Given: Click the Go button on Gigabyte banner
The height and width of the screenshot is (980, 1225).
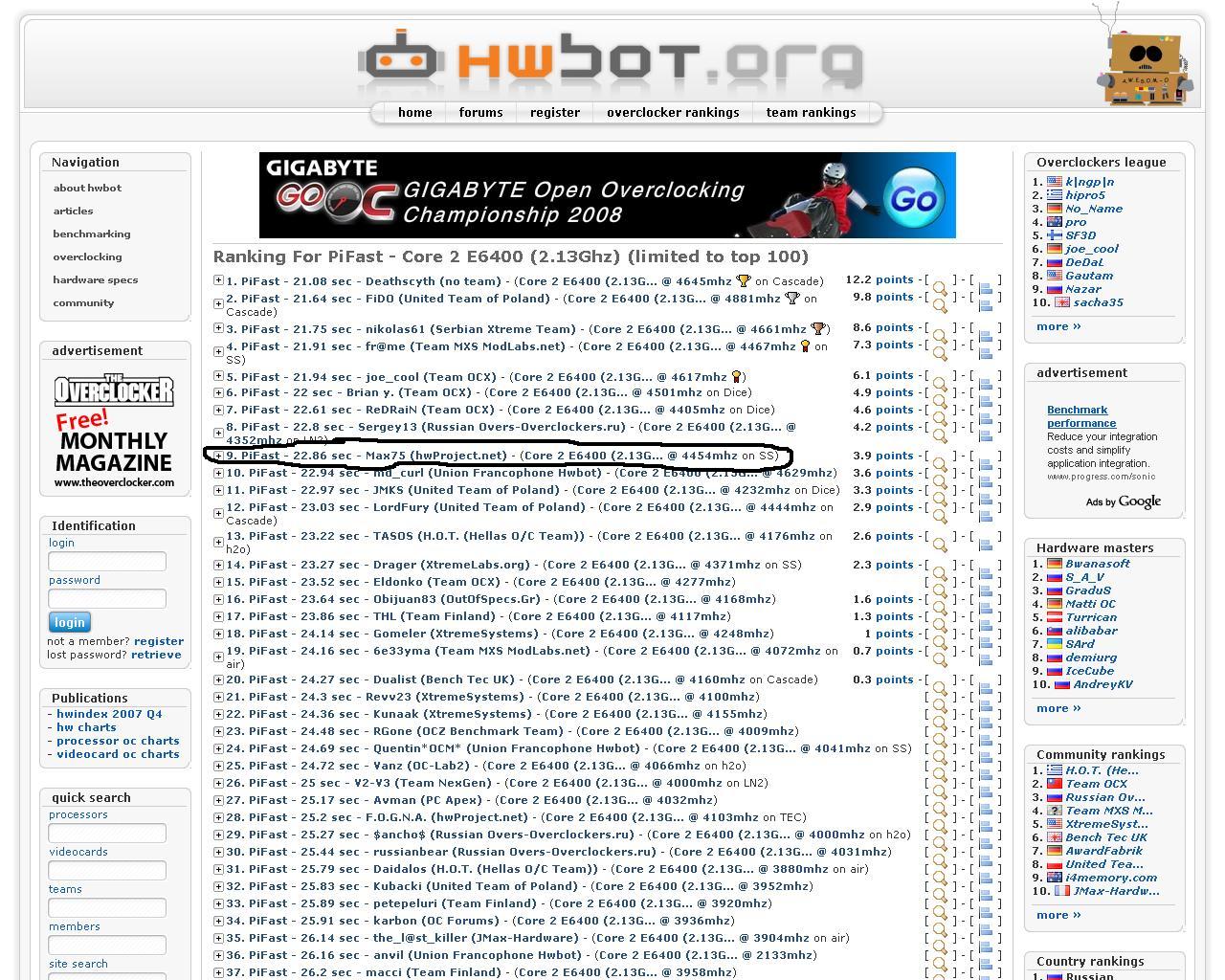Looking at the screenshot, I should [x=913, y=198].
